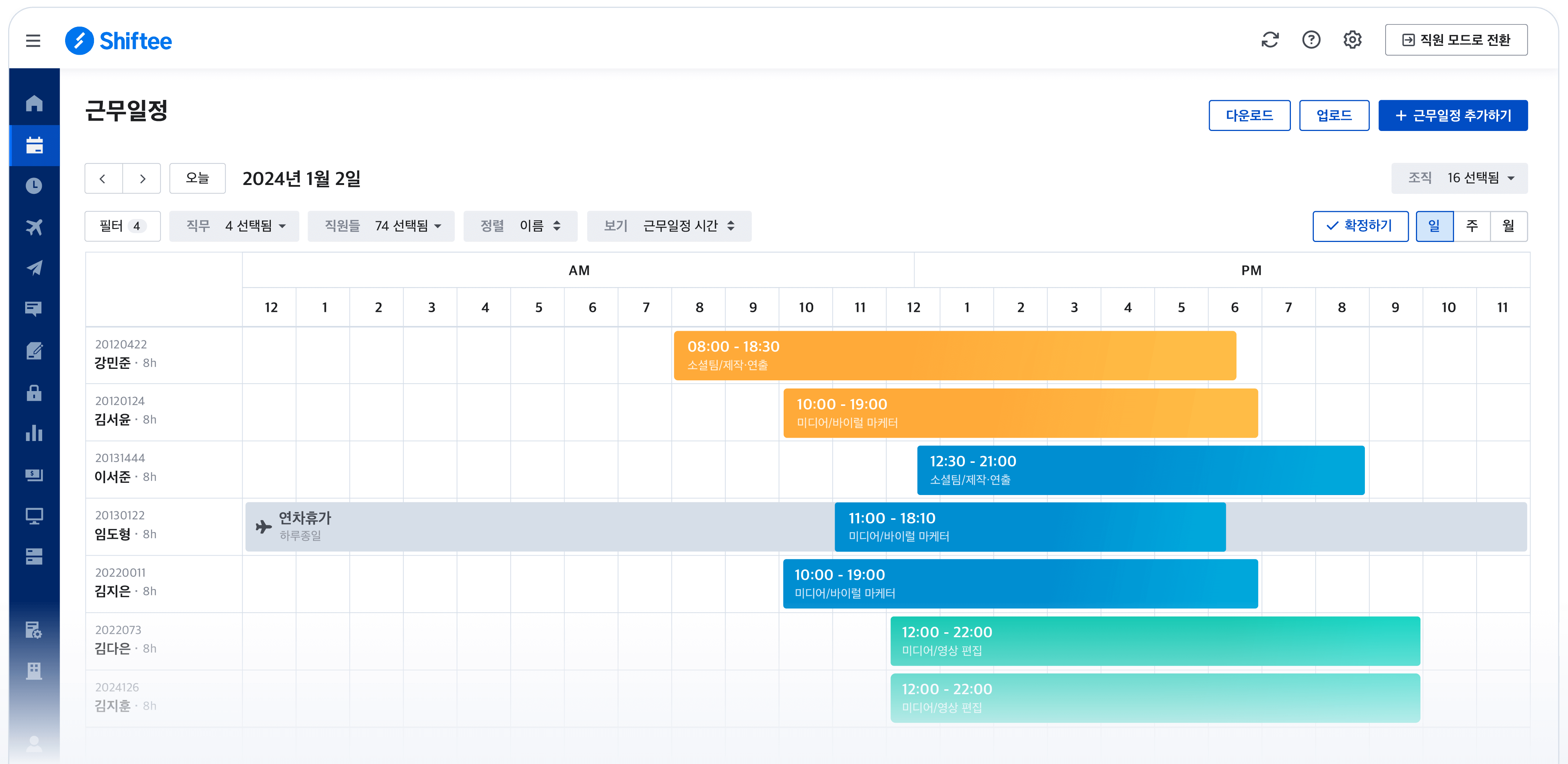Select employee 김서윤 in the list
Image resolution: width=1568 pixels, height=764 pixels.
coord(164,413)
